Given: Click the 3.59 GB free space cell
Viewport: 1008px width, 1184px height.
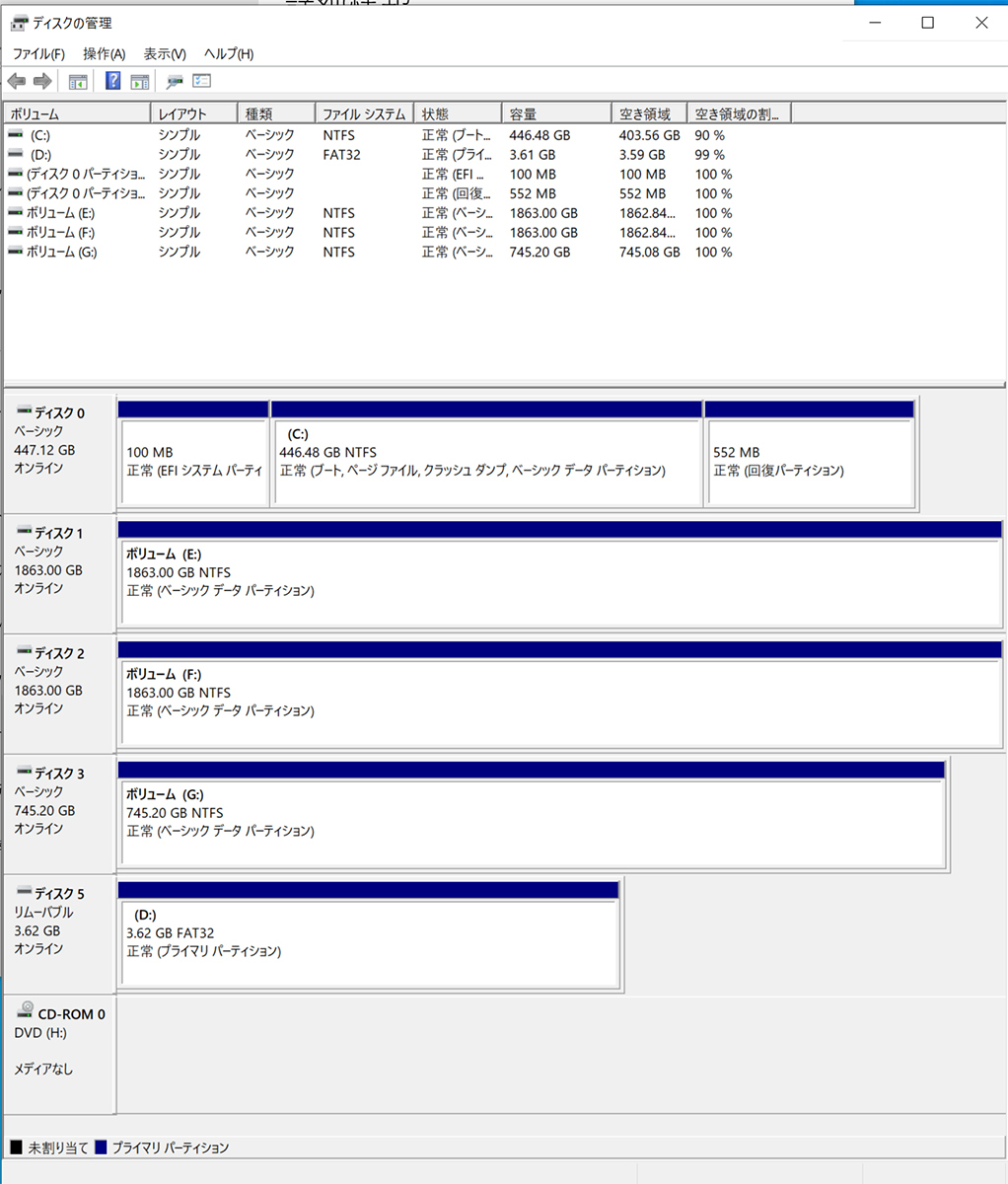Looking at the screenshot, I should pyautogui.click(x=642, y=155).
